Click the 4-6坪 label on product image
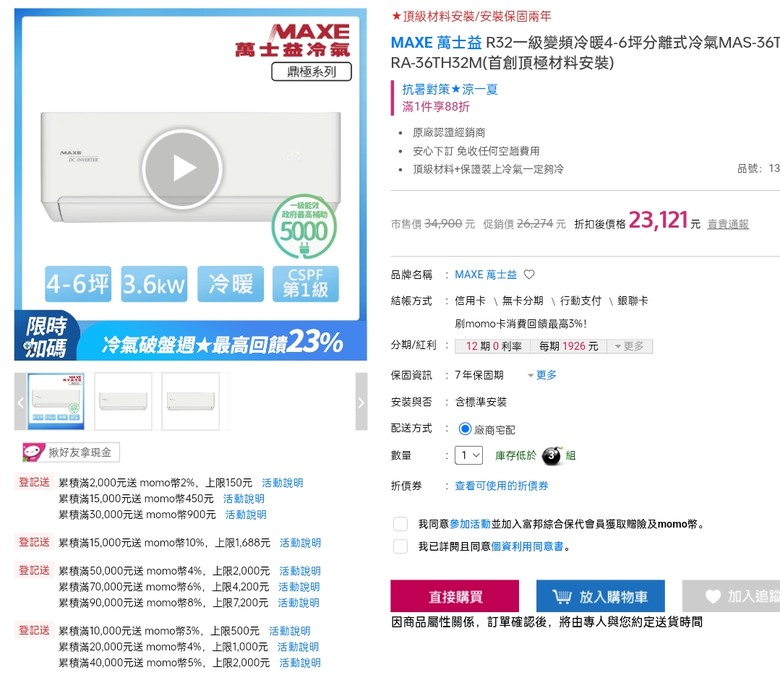780x675 pixels. pyautogui.click(x=78, y=284)
